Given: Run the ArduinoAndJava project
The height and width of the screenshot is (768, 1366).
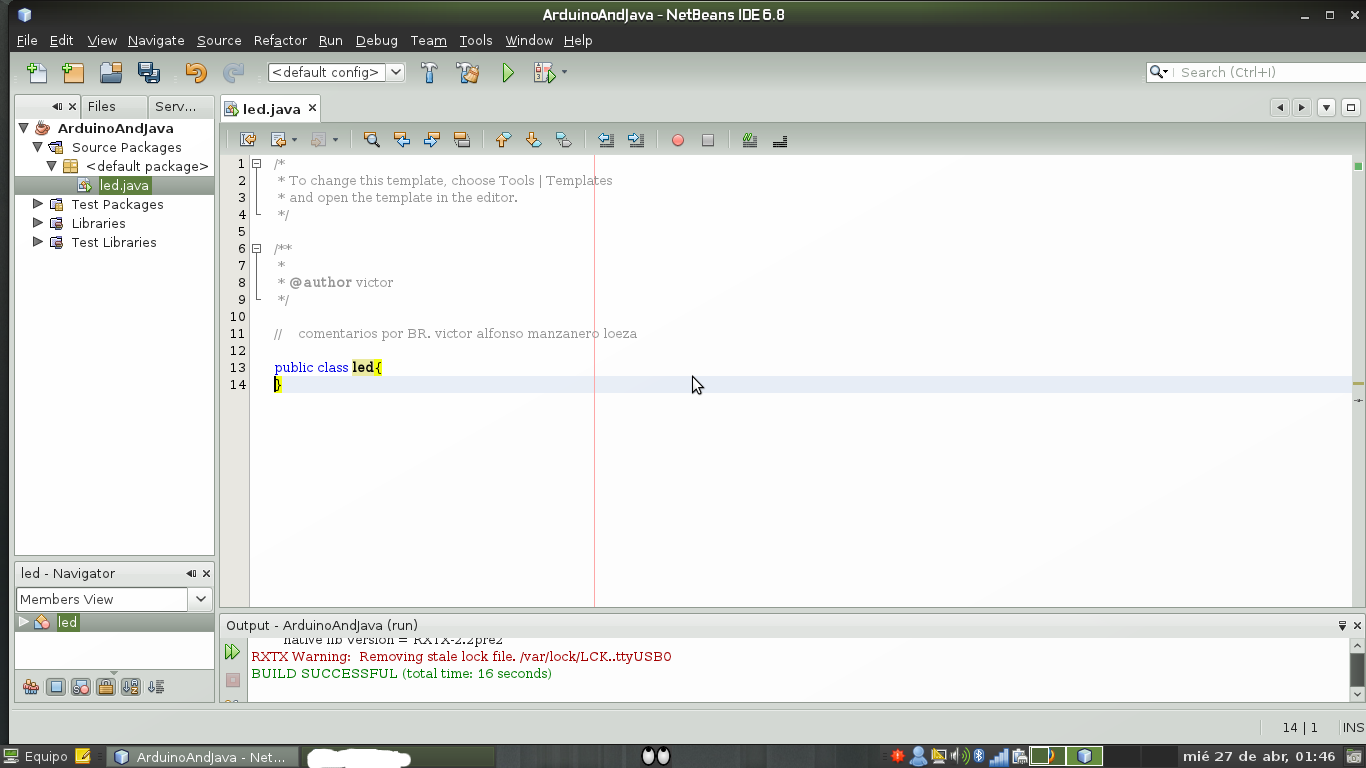Looking at the screenshot, I should pos(507,72).
